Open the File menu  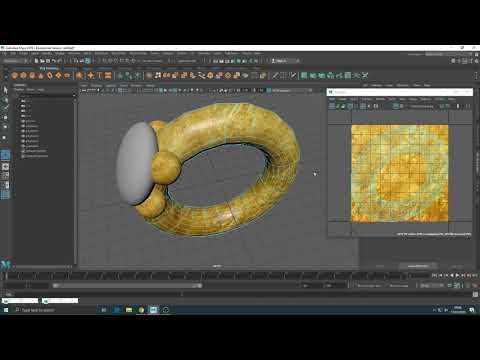point(5,53)
